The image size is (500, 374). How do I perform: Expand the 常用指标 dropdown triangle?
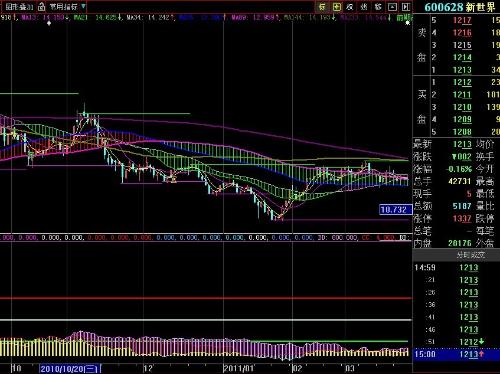[83, 6]
